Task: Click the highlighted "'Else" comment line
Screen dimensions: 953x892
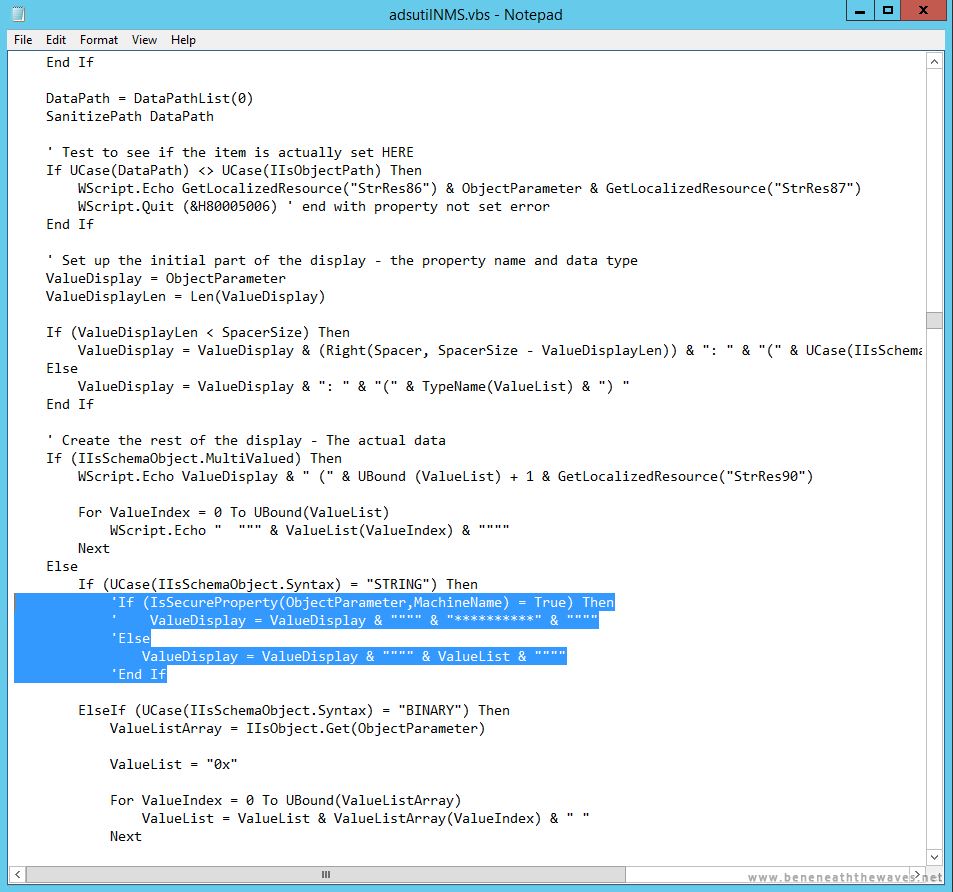Action: tap(130, 639)
